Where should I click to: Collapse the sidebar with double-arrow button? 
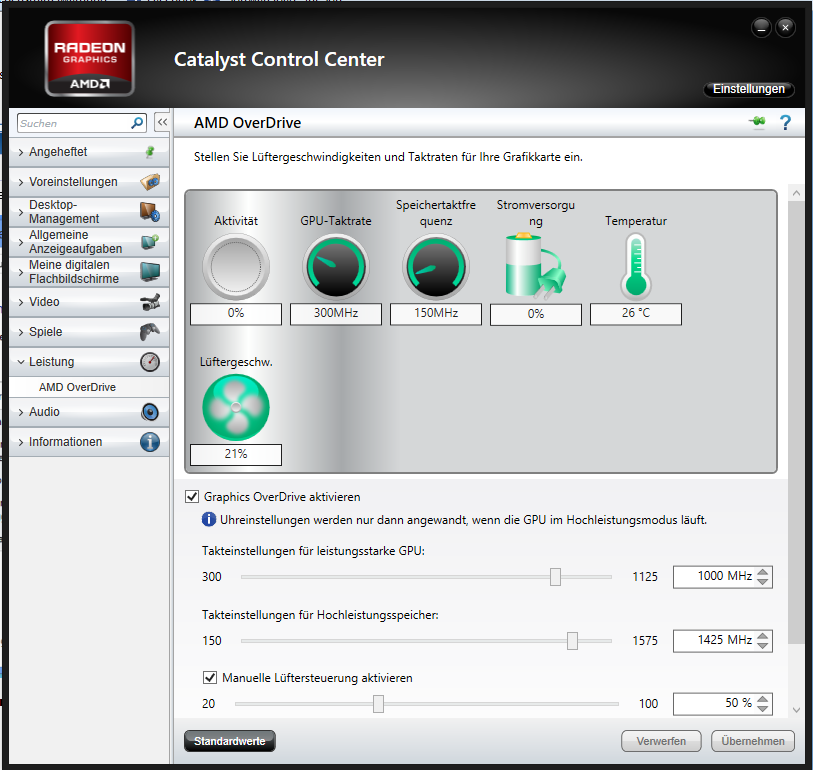click(x=162, y=122)
